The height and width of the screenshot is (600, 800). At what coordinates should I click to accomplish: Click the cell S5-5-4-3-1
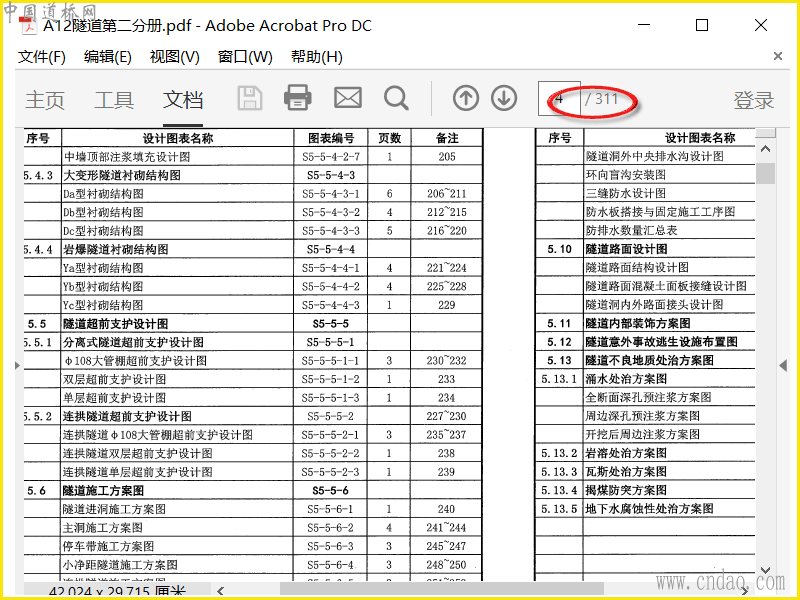(331, 194)
